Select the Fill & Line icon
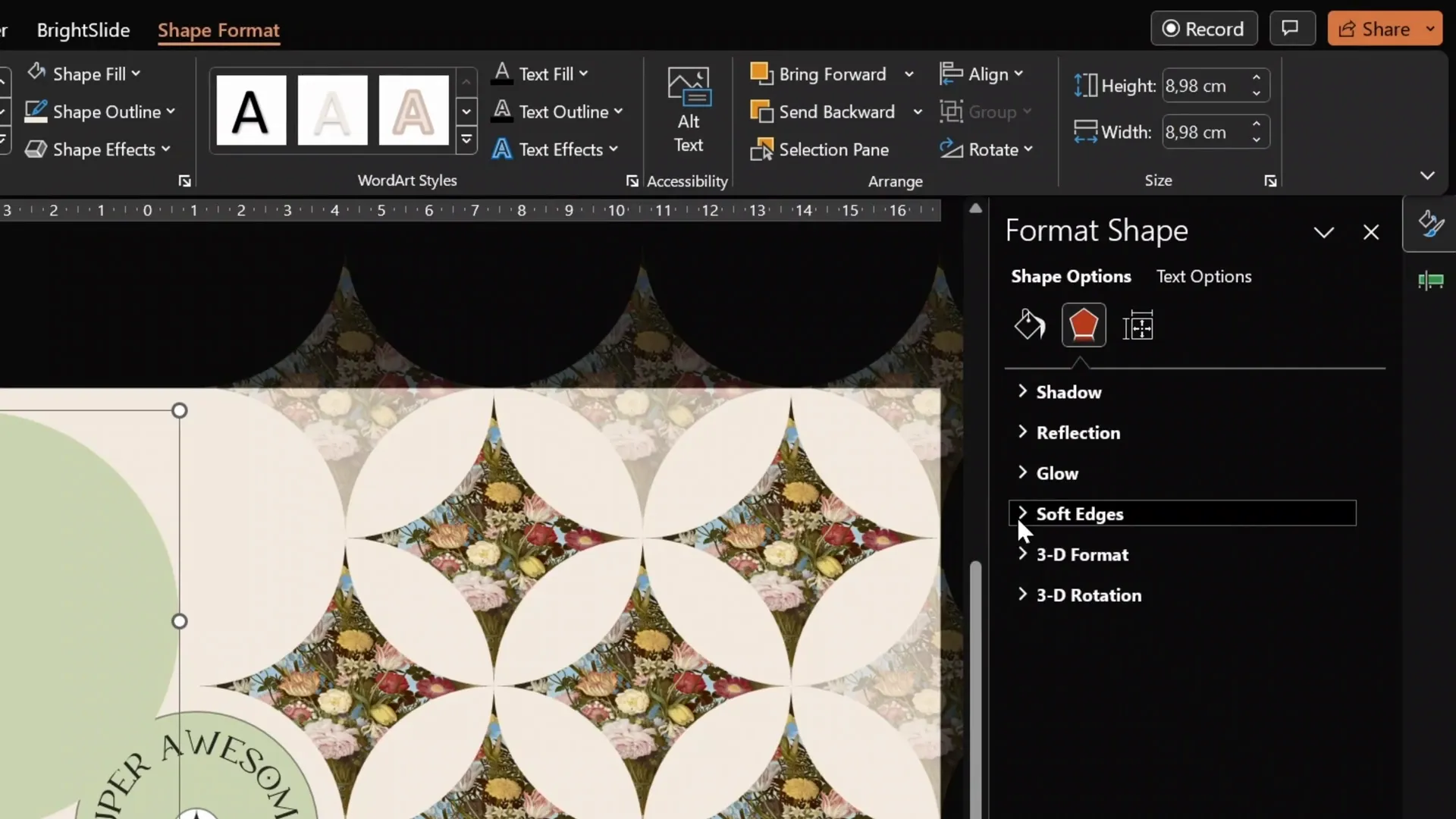Screen dimensions: 1456x819 click(1029, 325)
